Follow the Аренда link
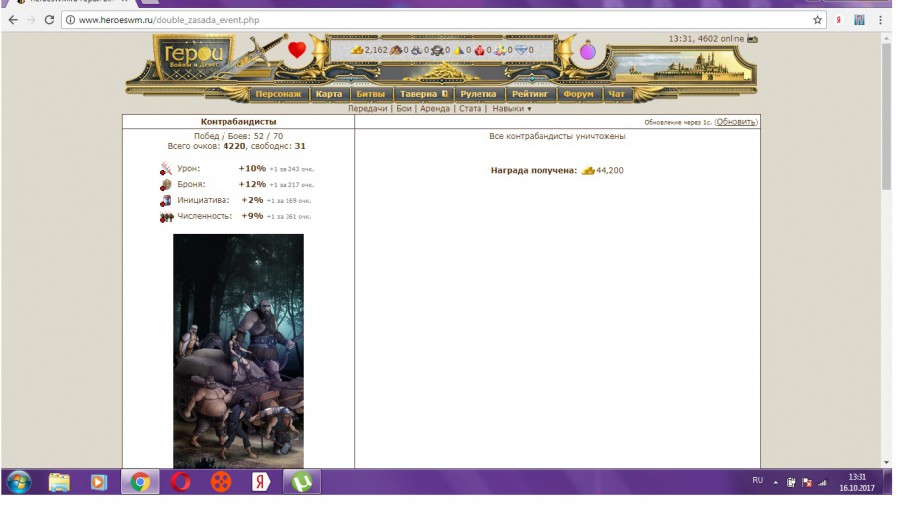This screenshot has height=506, width=900. [x=435, y=108]
